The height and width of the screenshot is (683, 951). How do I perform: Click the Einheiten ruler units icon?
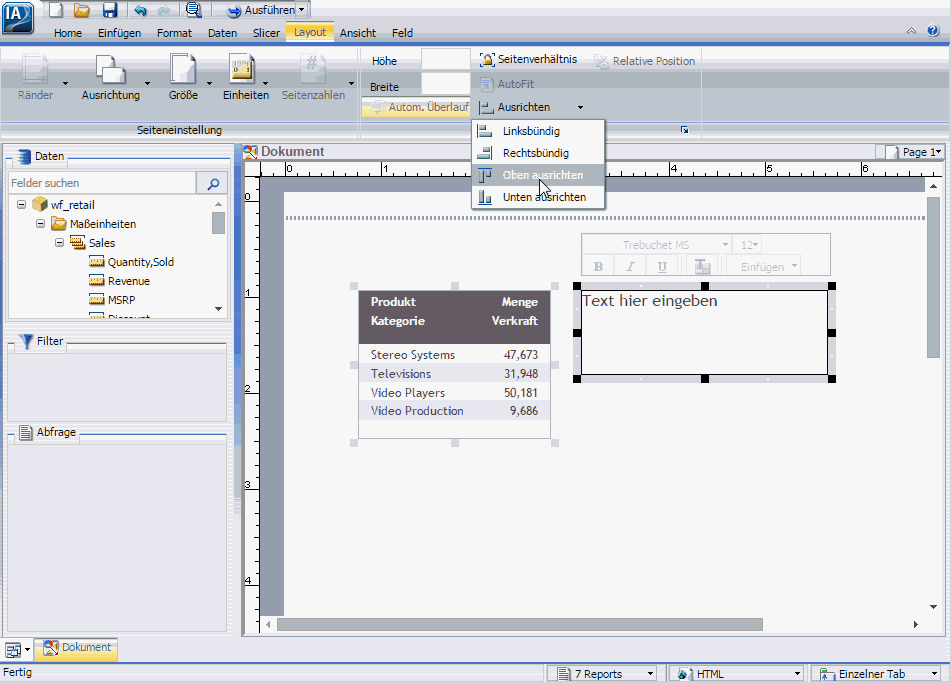tap(242, 69)
